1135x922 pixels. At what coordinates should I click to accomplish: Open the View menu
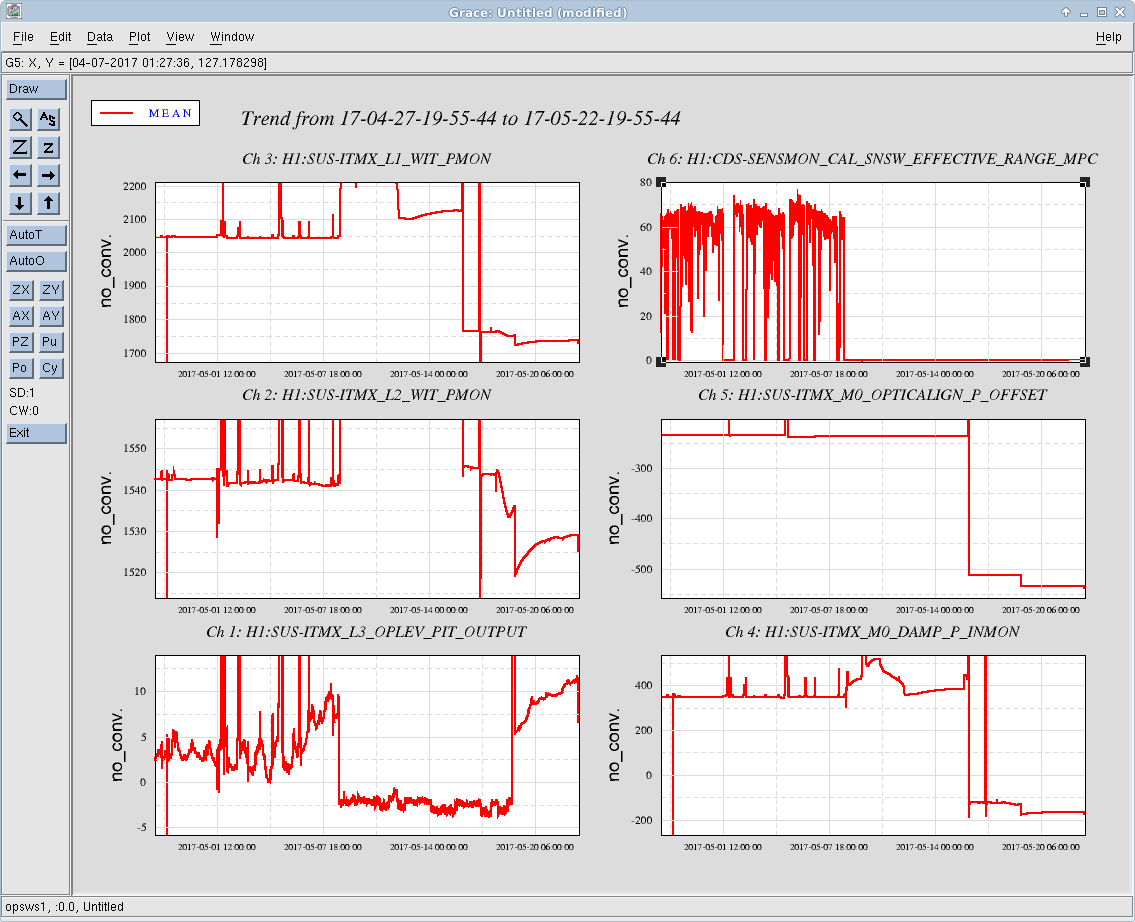(180, 37)
